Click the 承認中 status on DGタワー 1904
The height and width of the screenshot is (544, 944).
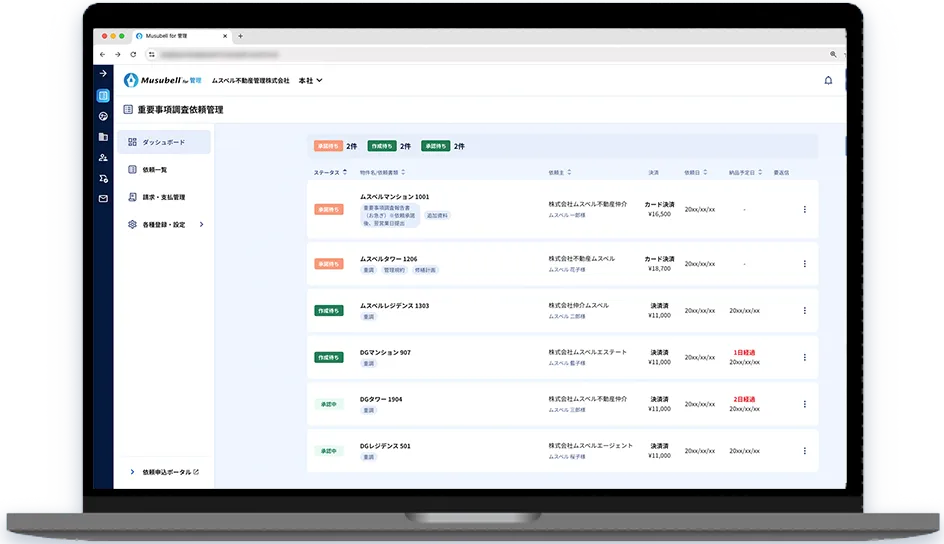(x=329, y=404)
